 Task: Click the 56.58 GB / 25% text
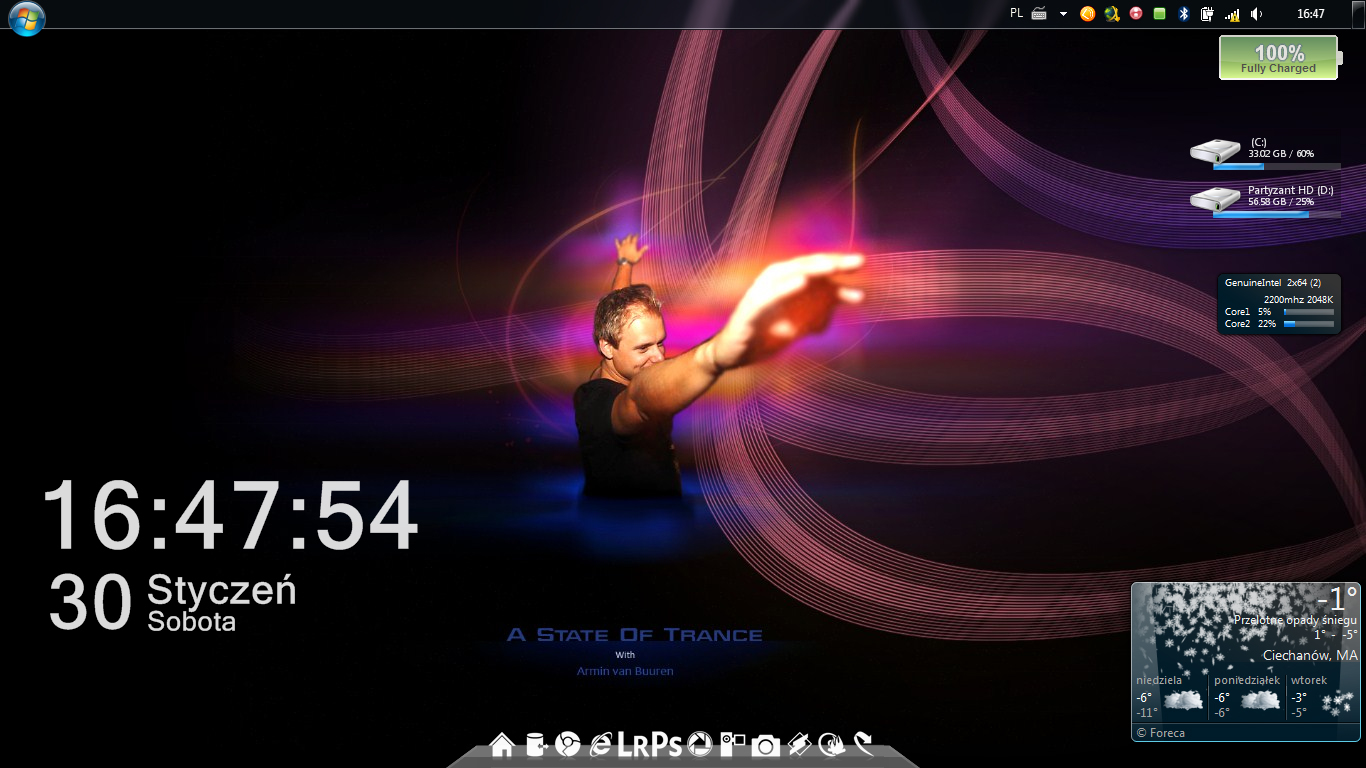click(1281, 201)
